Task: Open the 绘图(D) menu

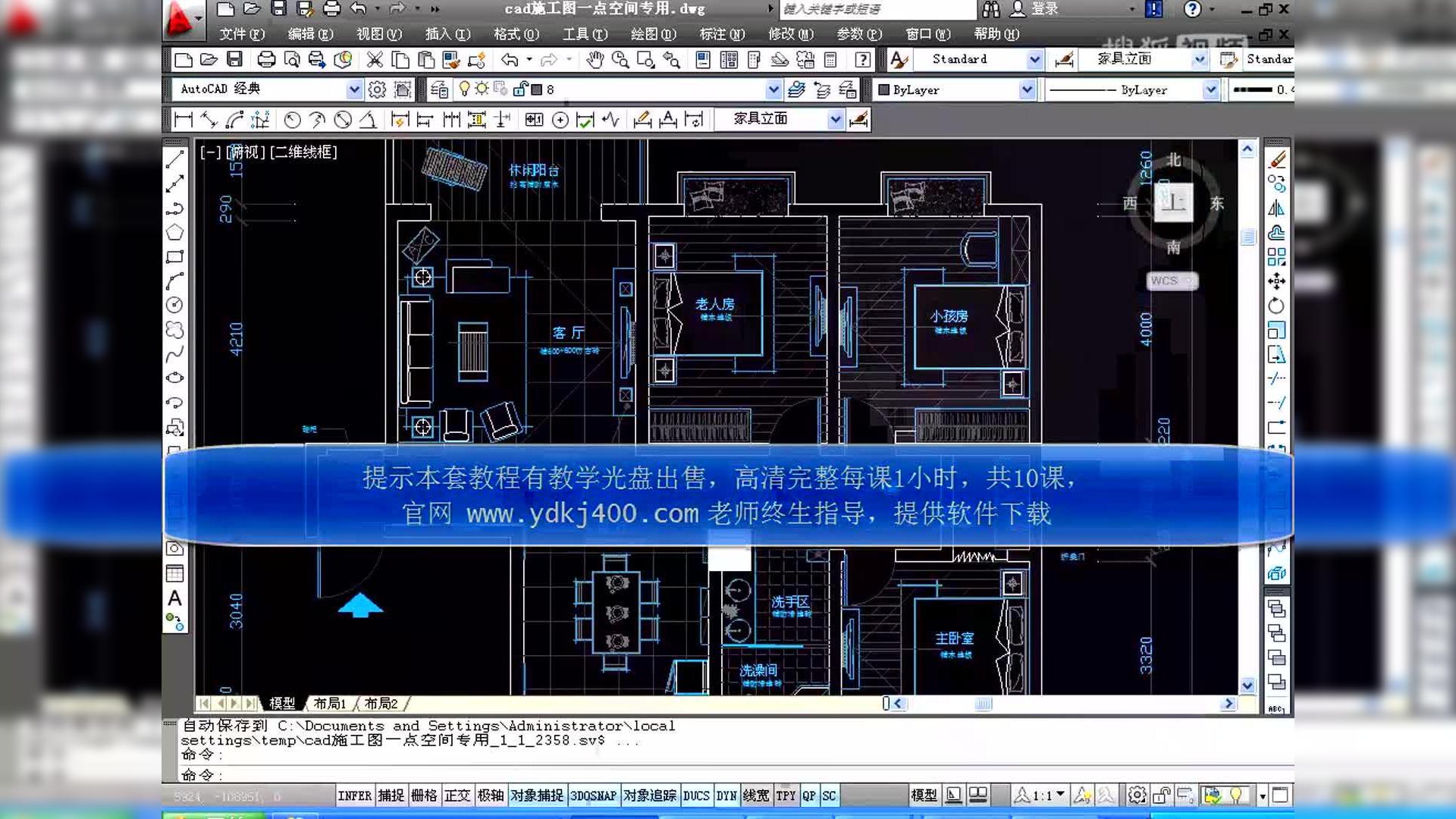Action: click(653, 34)
